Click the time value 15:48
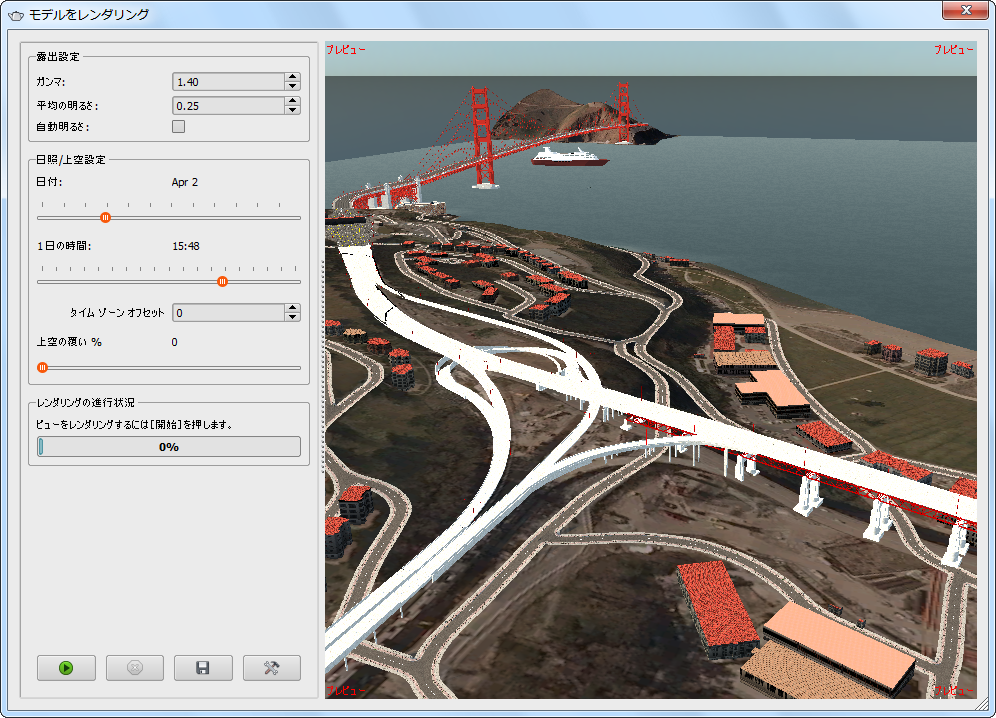996x718 pixels. coord(186,246)
